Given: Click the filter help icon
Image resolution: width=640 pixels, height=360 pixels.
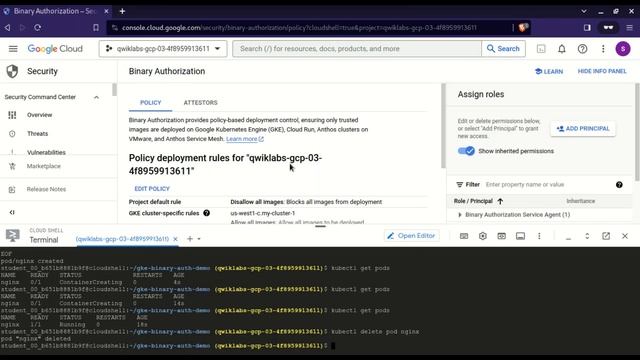Looking at the screenshot, I should [x=619, y=184].
